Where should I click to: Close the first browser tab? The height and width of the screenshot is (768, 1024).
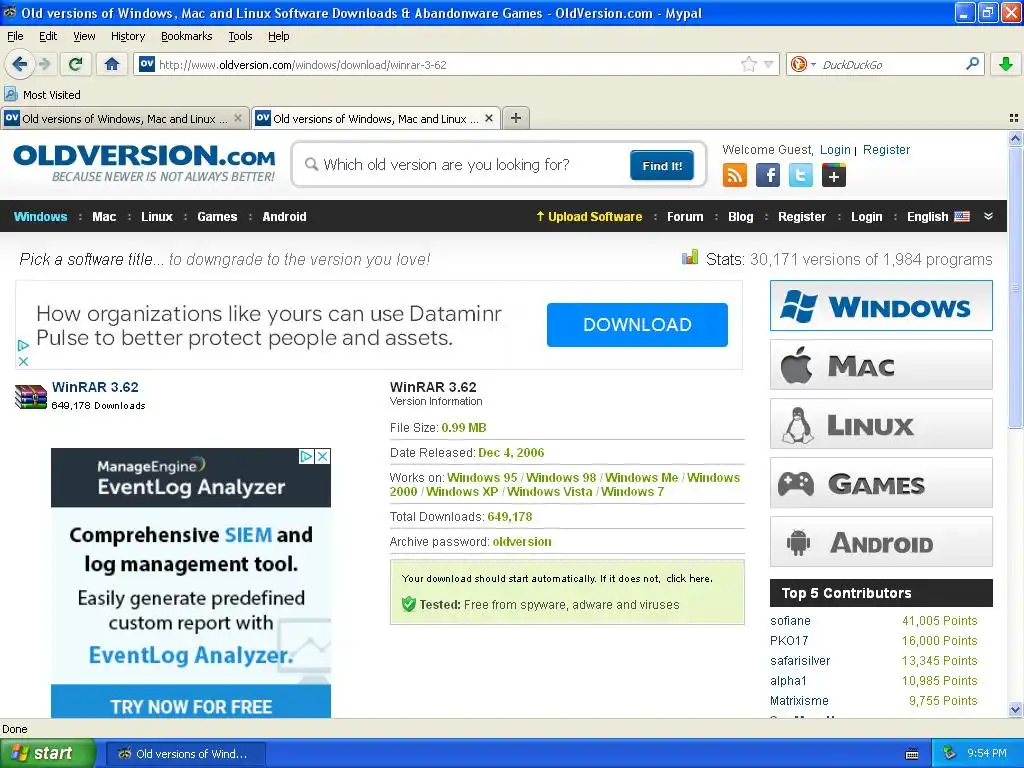[238, 118]
